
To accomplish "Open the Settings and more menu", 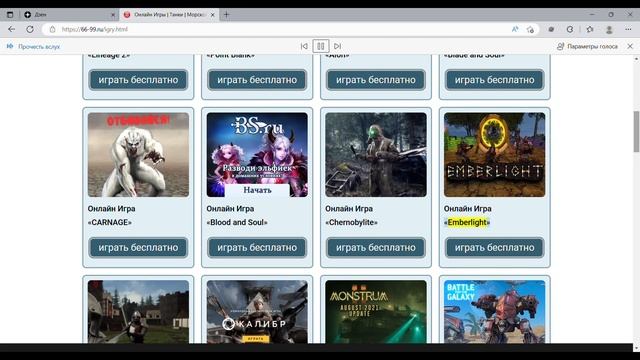I will point(628,29).
